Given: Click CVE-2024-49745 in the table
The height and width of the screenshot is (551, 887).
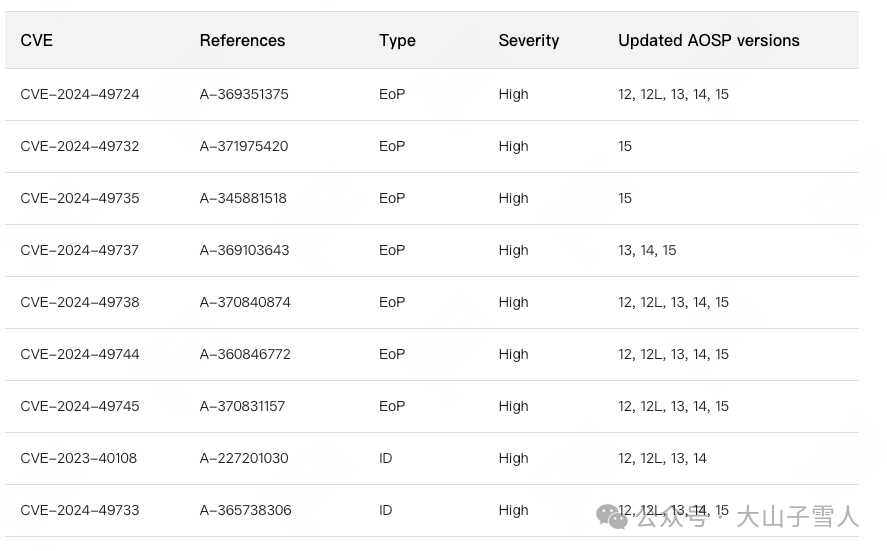Looking at the screenshot, I should (x=80, y=406).
